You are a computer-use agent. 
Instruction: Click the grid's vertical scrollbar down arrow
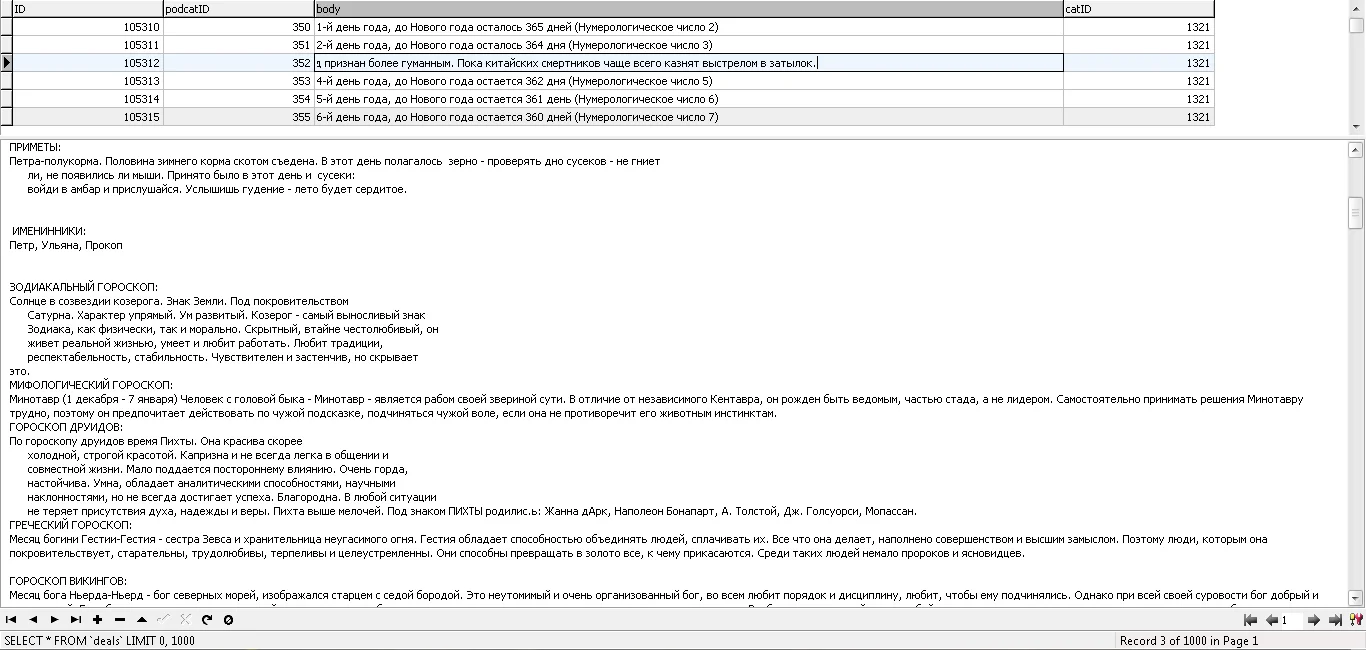pyautogui.click(x=1357, y=127)
